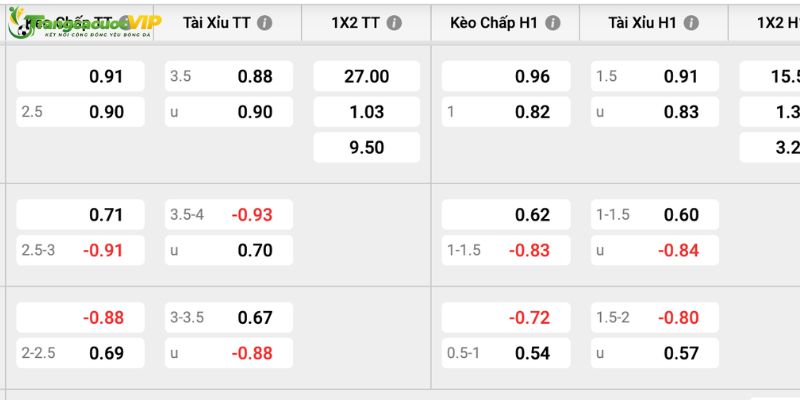800x400 pixels.
Task: Pick Tài Xỉu H1 1-1.5 over at 0.60
Action: point(655,215)
